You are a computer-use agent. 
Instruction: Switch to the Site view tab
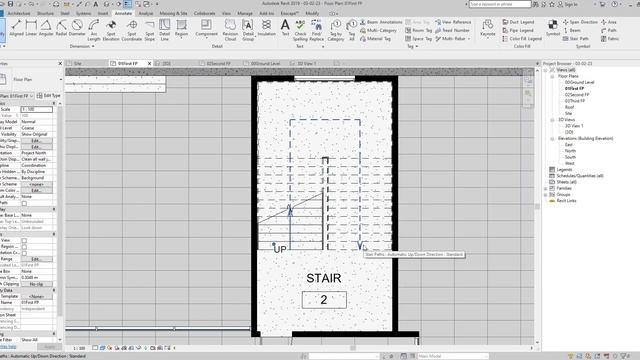(x=77, y=64)
